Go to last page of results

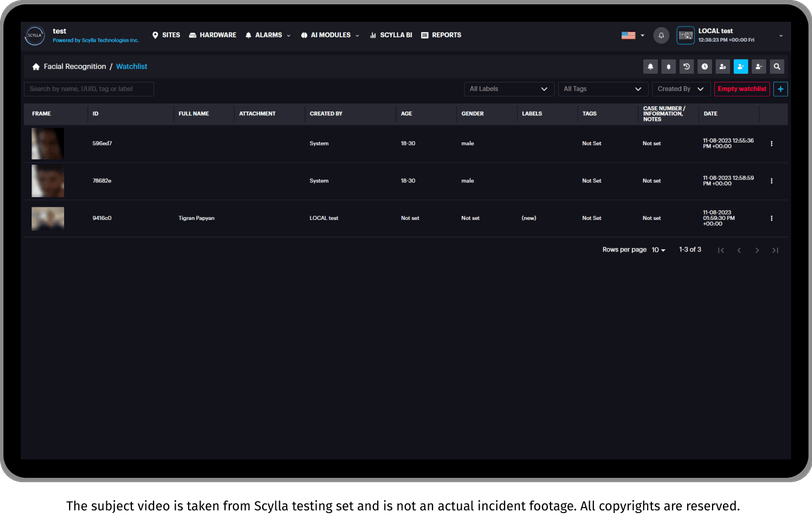[x=775, y=250]
